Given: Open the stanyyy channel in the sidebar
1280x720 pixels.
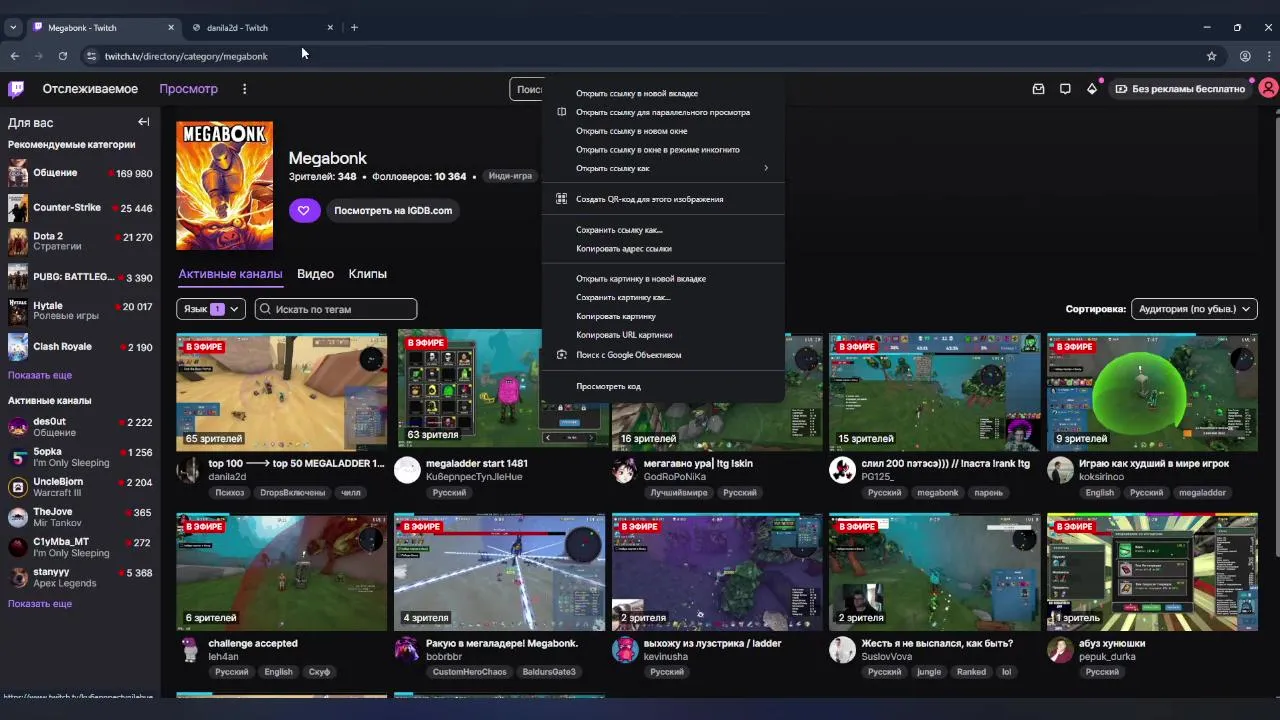Looking at the screenshot, I should click(x=80, y=577).
